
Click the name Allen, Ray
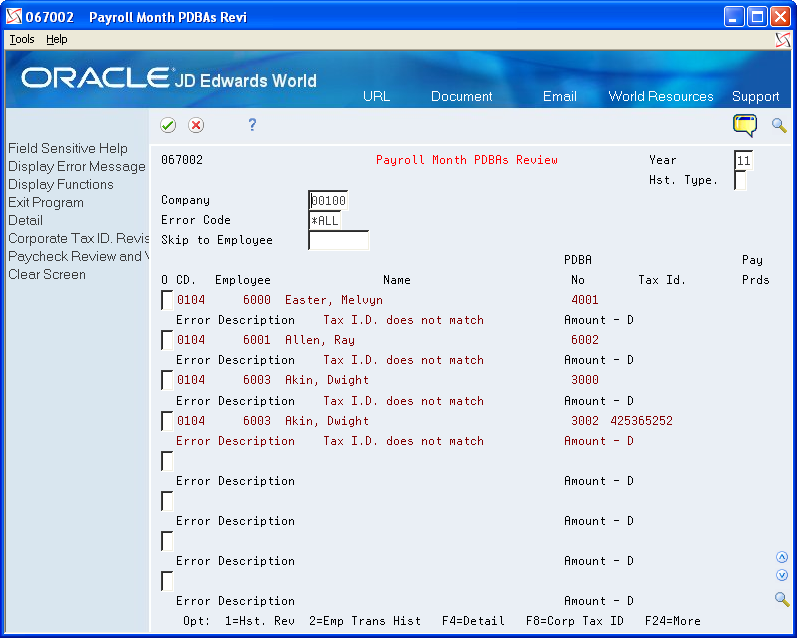(x=320, y=340)
